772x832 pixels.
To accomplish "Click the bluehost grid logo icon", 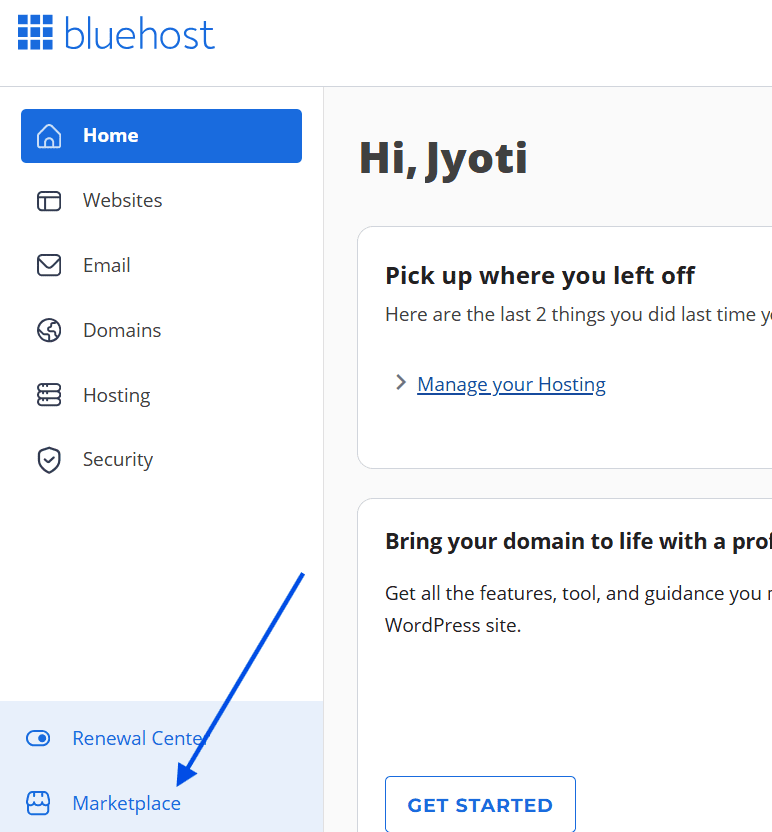I will click(35, 33).
